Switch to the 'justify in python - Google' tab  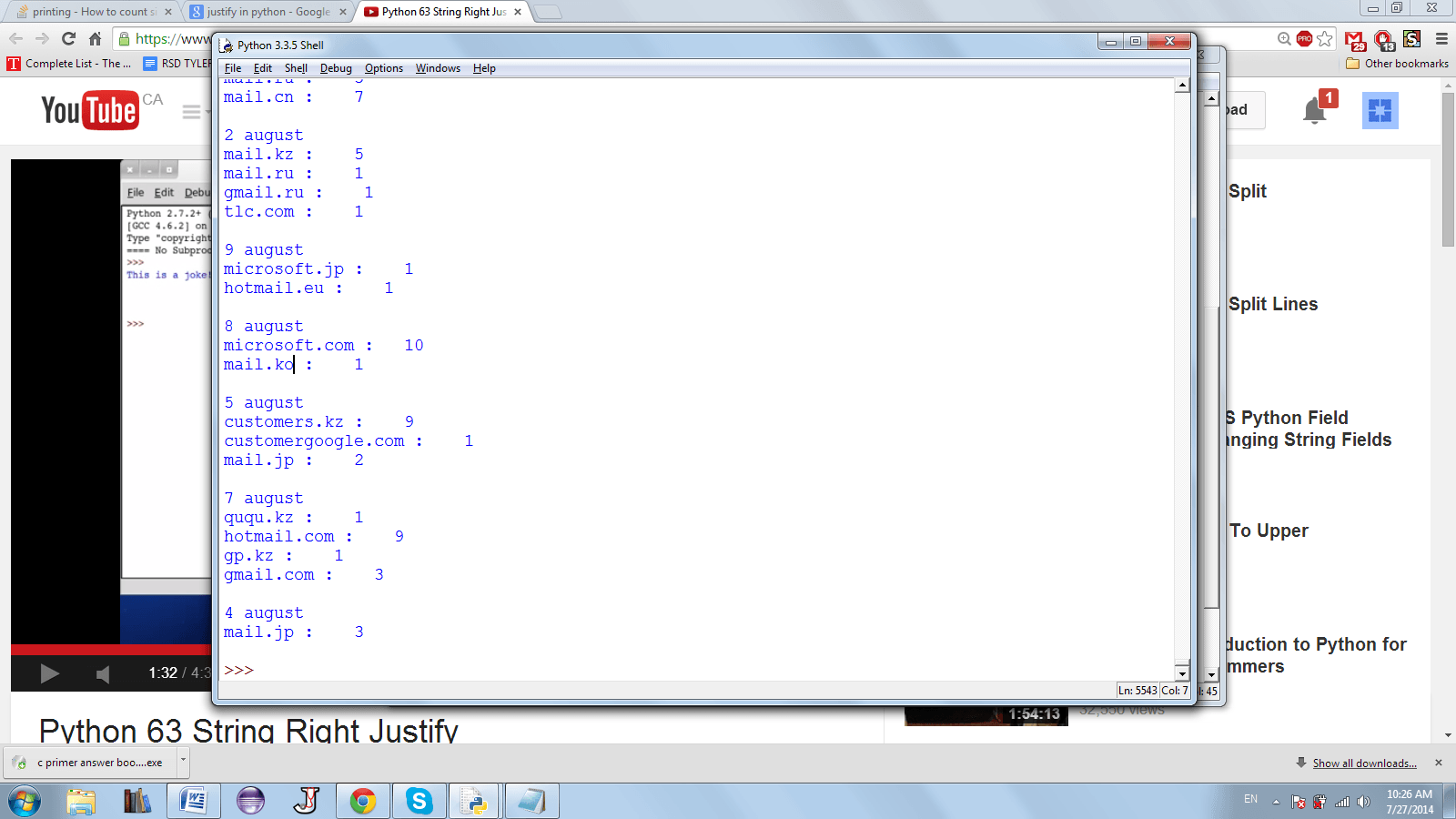coord(267,12)
